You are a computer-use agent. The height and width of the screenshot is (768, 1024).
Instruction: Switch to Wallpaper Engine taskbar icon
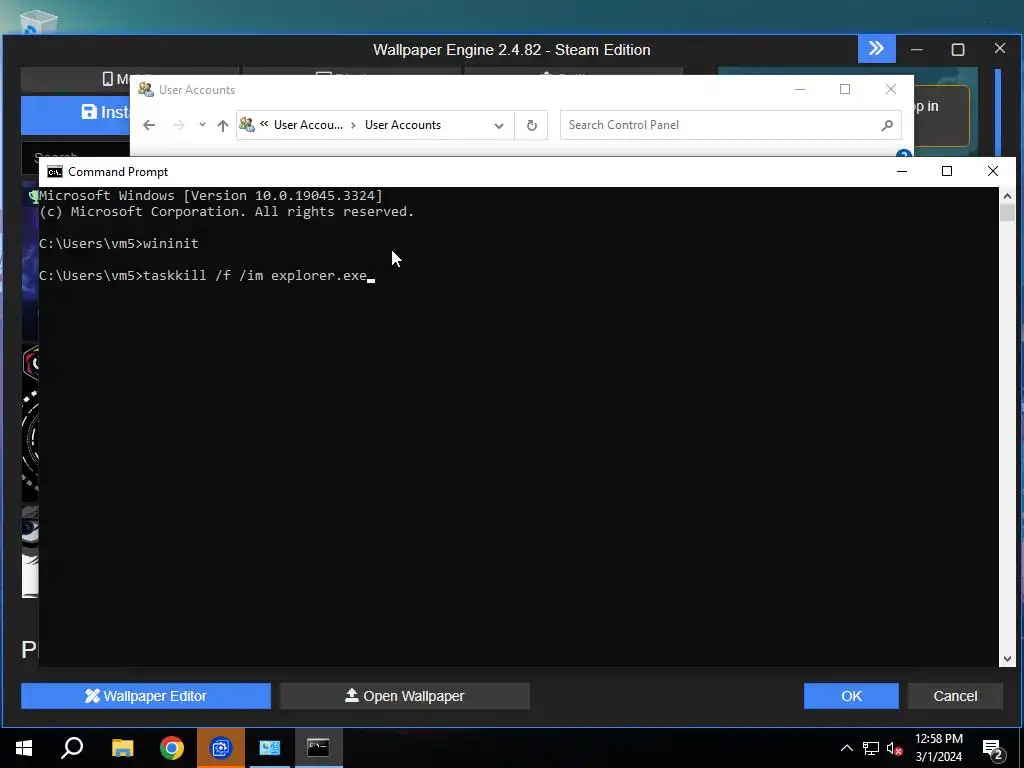tap(221, 748)
